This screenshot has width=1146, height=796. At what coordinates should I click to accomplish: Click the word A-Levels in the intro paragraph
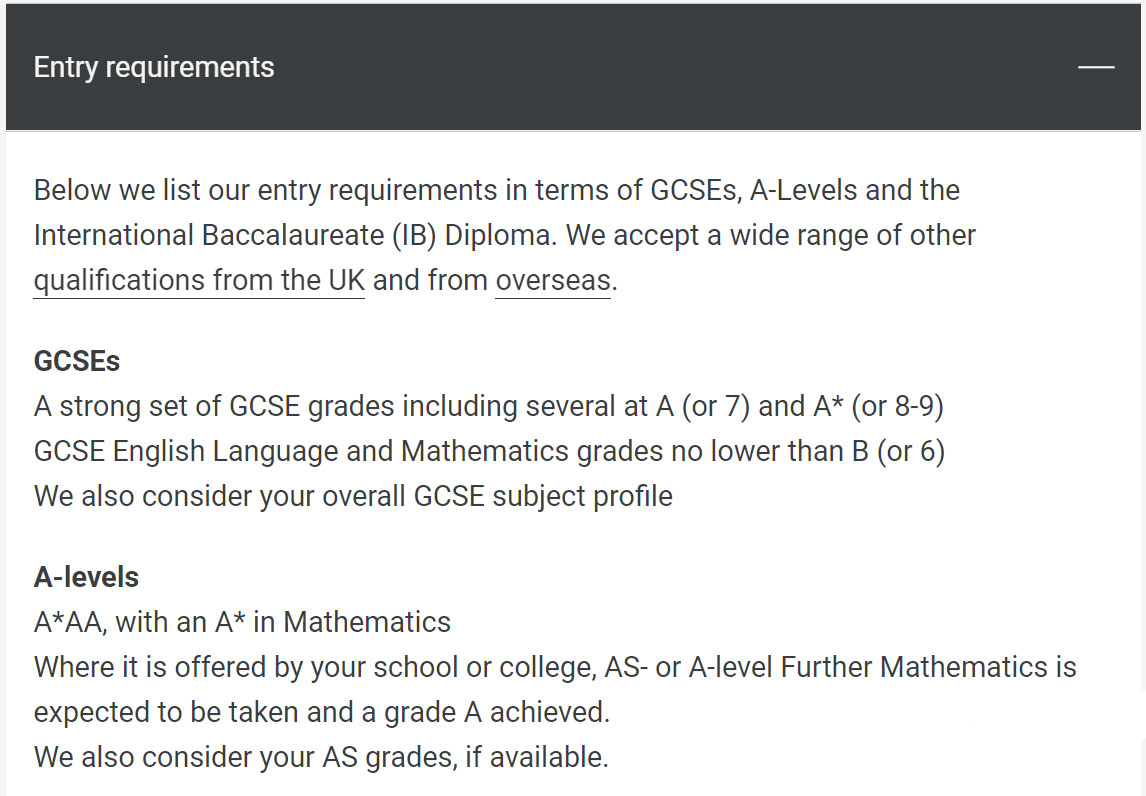(x=804, y=190)
